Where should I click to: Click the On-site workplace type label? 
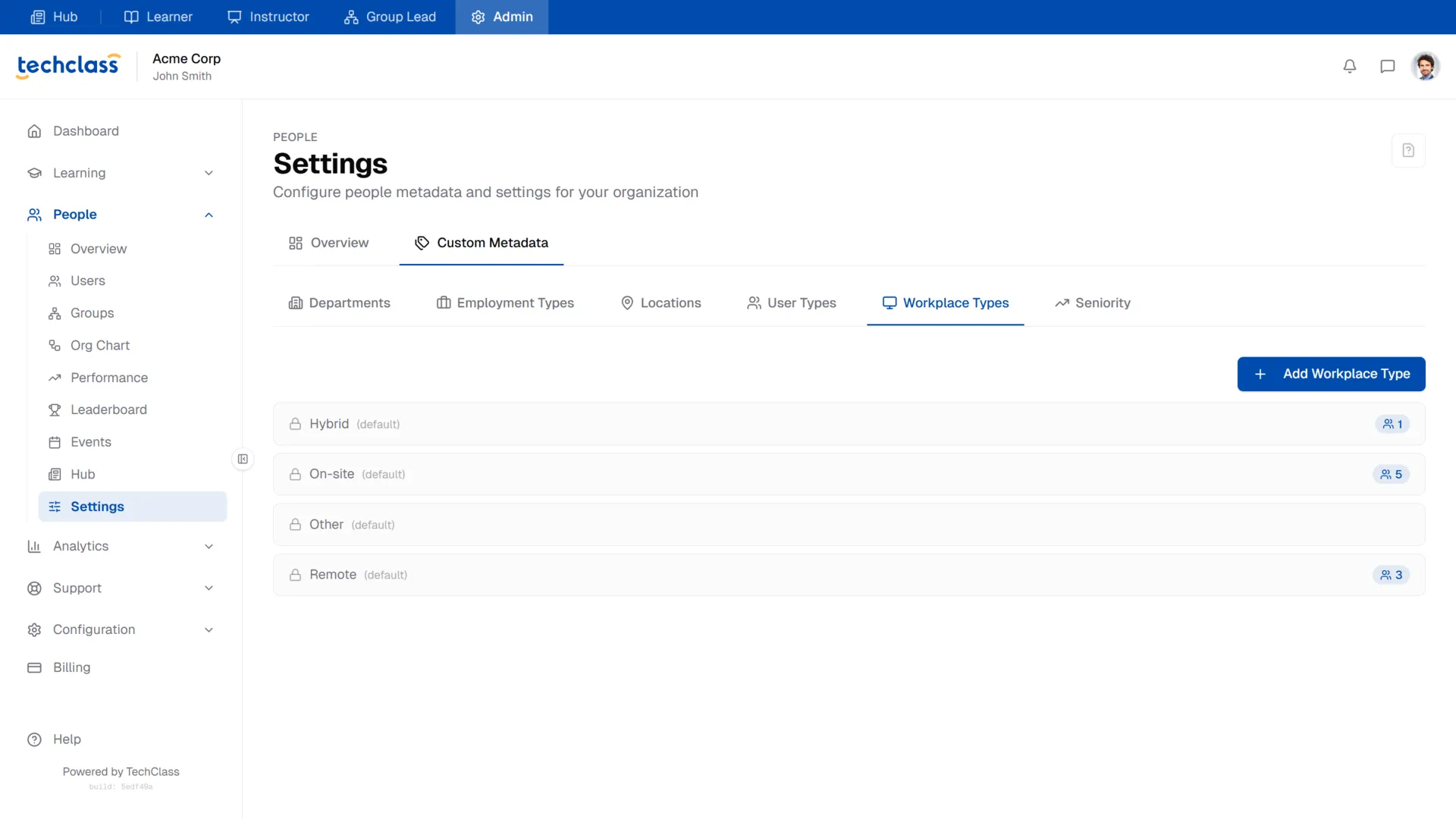coord(331,474)
